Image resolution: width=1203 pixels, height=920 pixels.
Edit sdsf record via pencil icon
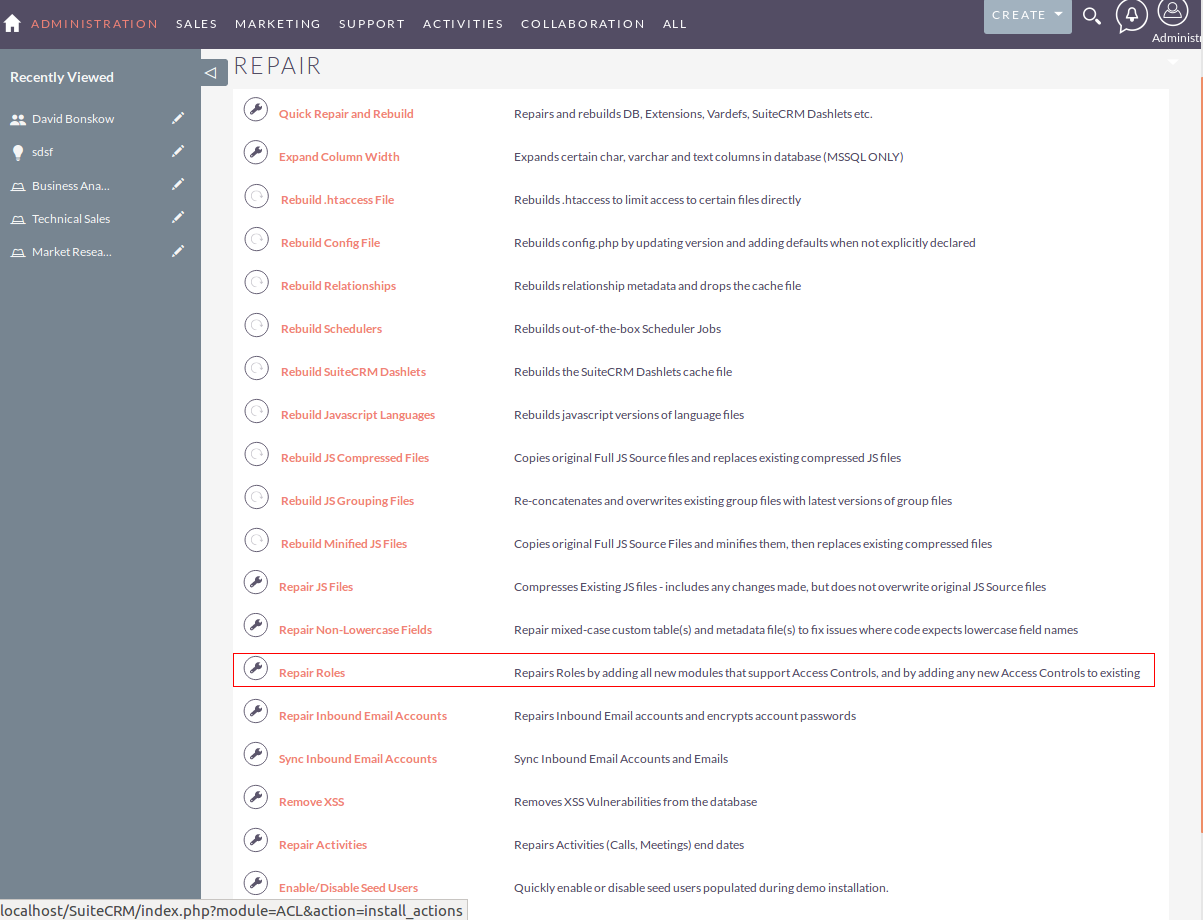[x=178, y=152]
